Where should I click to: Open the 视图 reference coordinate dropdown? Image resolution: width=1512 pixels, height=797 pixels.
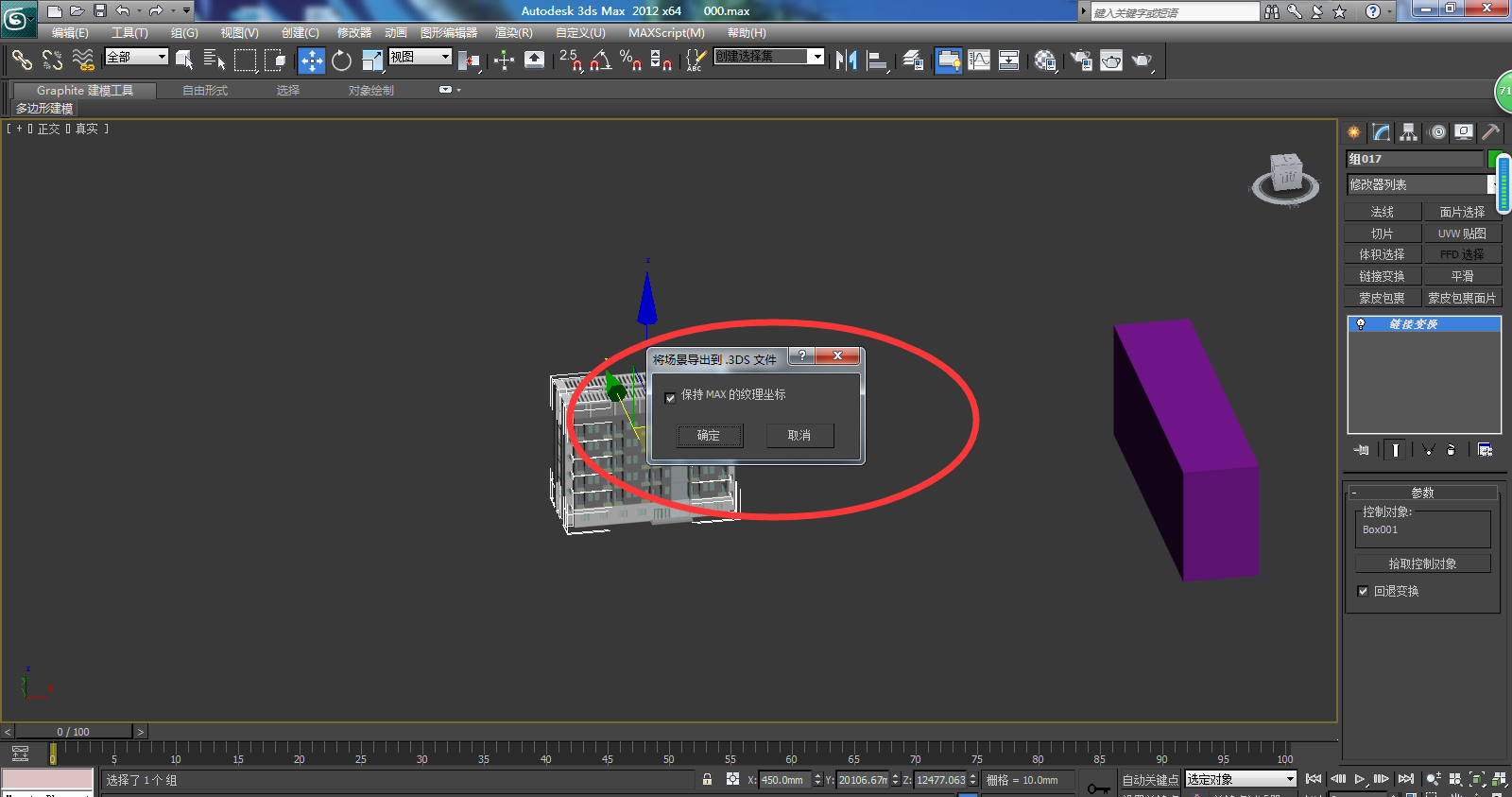(420, 57)
